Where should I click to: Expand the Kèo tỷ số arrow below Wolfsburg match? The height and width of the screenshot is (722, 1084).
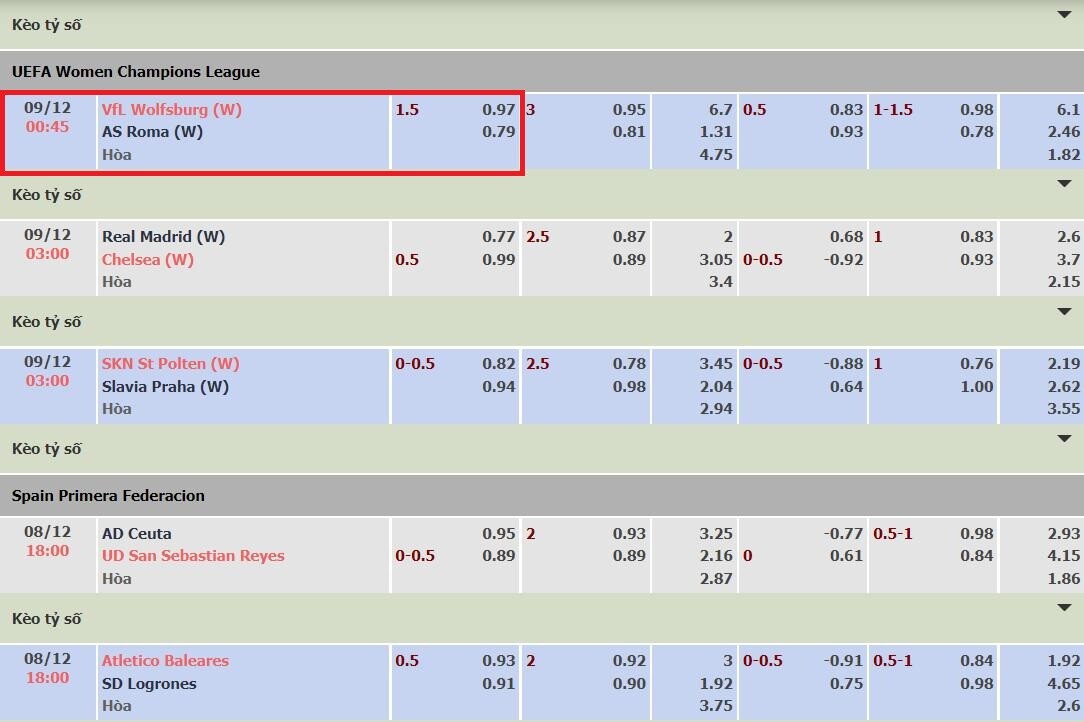click(1063, 184)
